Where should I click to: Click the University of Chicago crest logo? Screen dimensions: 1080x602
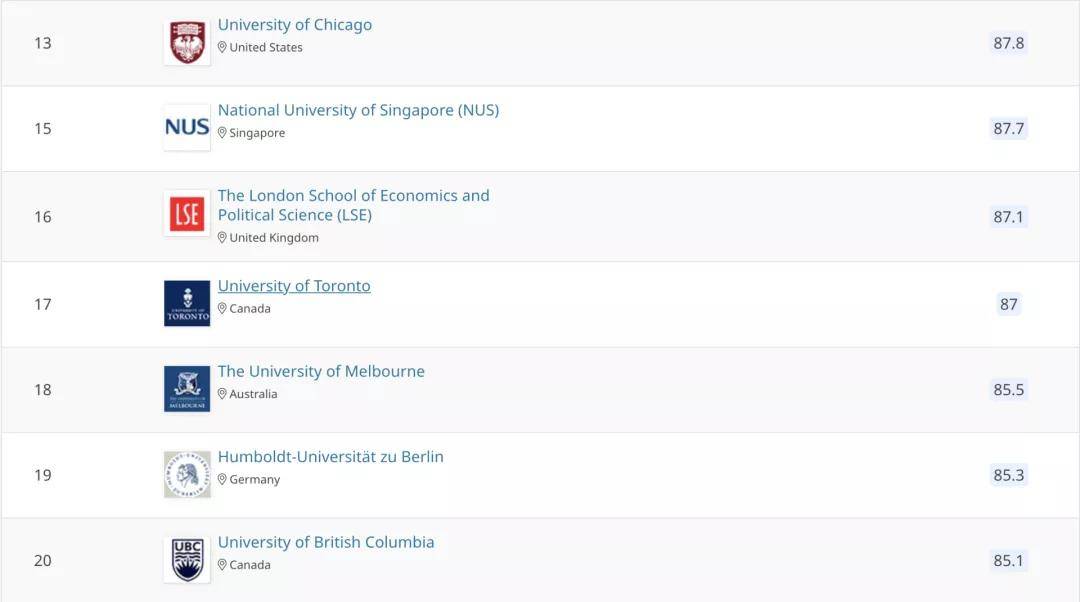tap(187, 43)
